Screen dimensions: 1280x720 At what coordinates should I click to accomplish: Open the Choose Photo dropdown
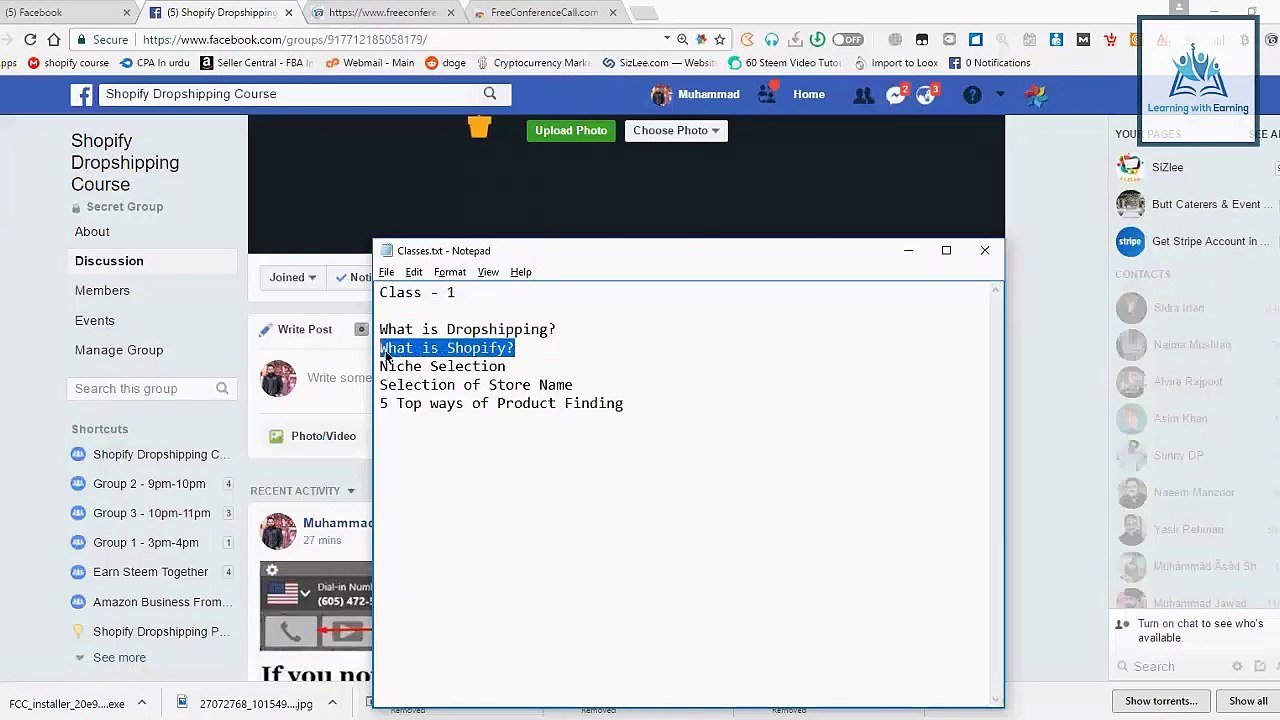676,130
